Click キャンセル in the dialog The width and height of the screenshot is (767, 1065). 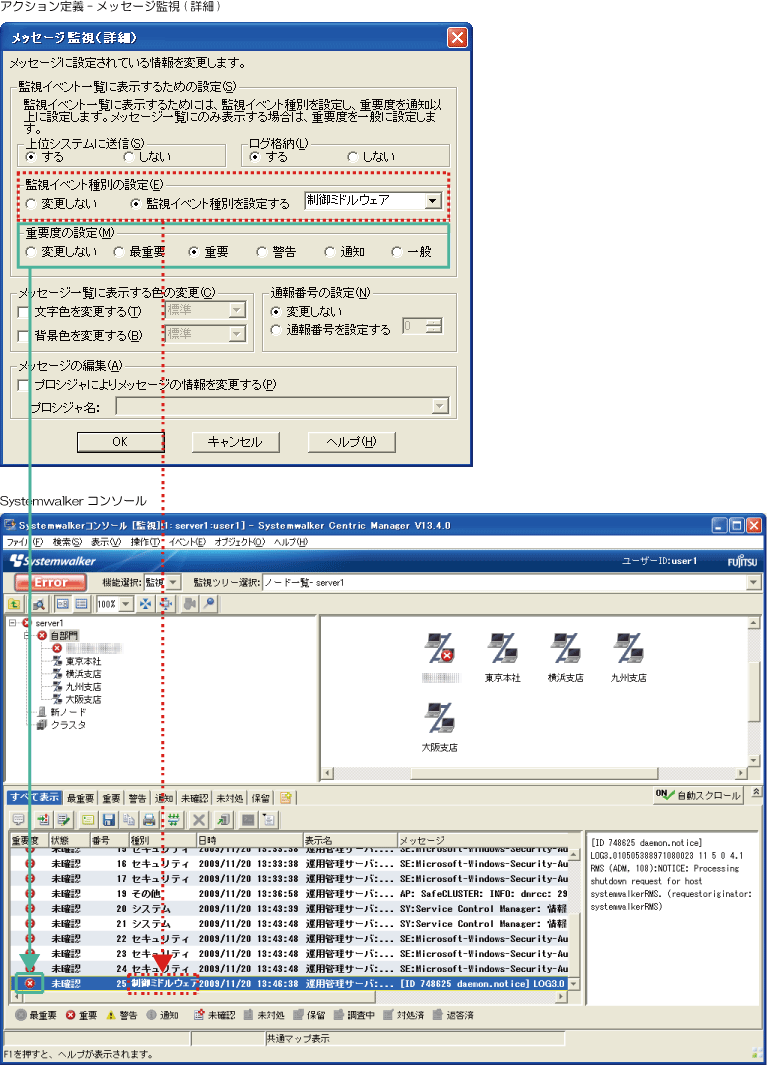coord(235,442)
